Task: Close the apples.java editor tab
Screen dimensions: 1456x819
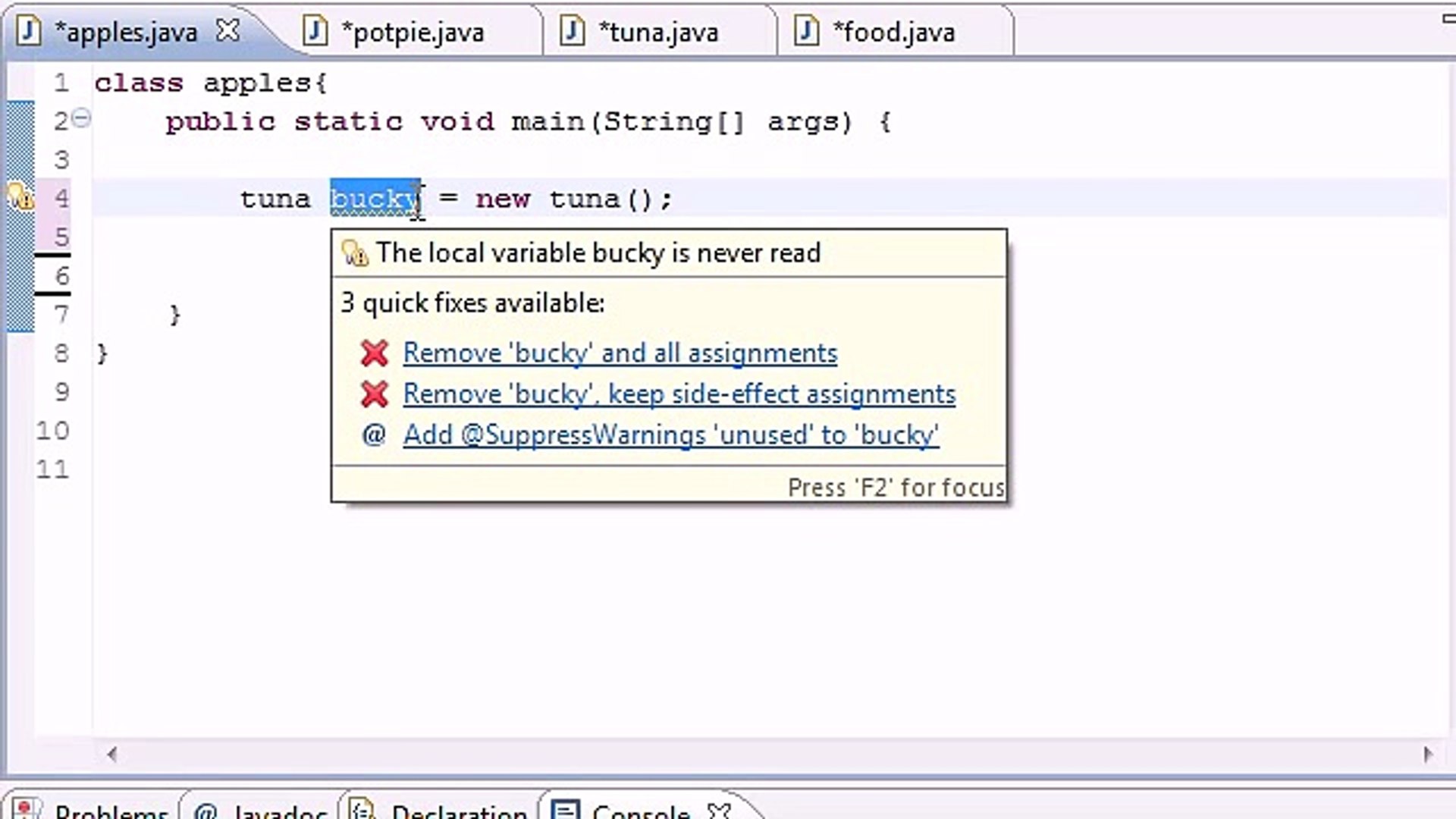Action: click(x=227, y=31)
